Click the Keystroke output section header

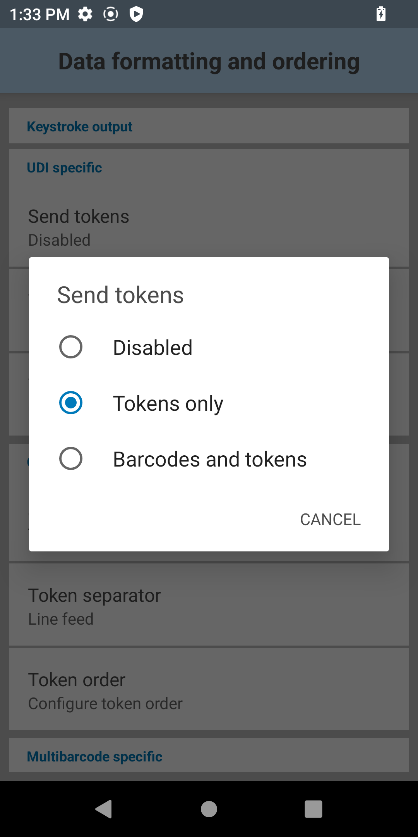click(80, 127)
